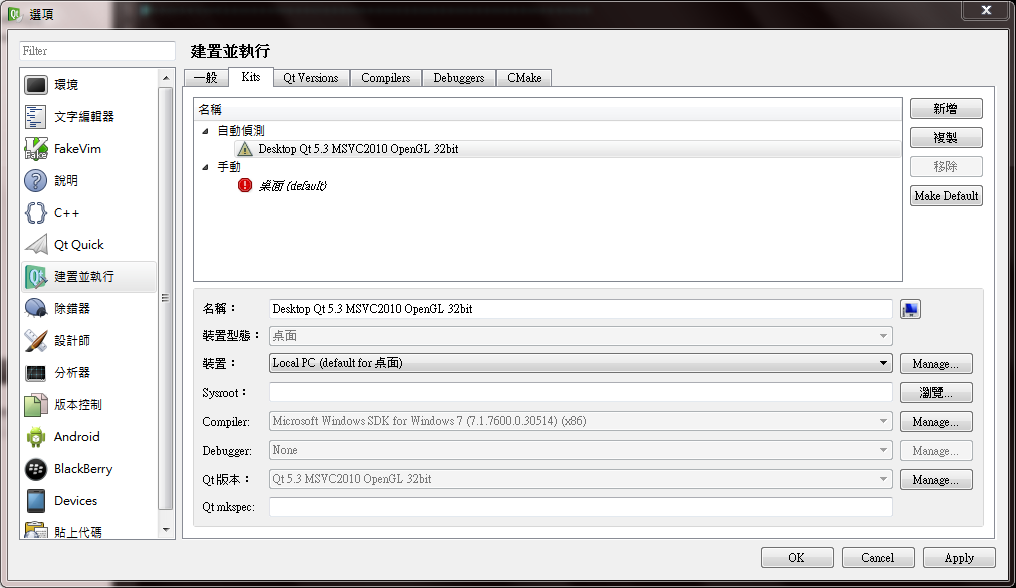Click the Qt logo in the title bar
The image size is (1016, 588).
click(15, 14)
